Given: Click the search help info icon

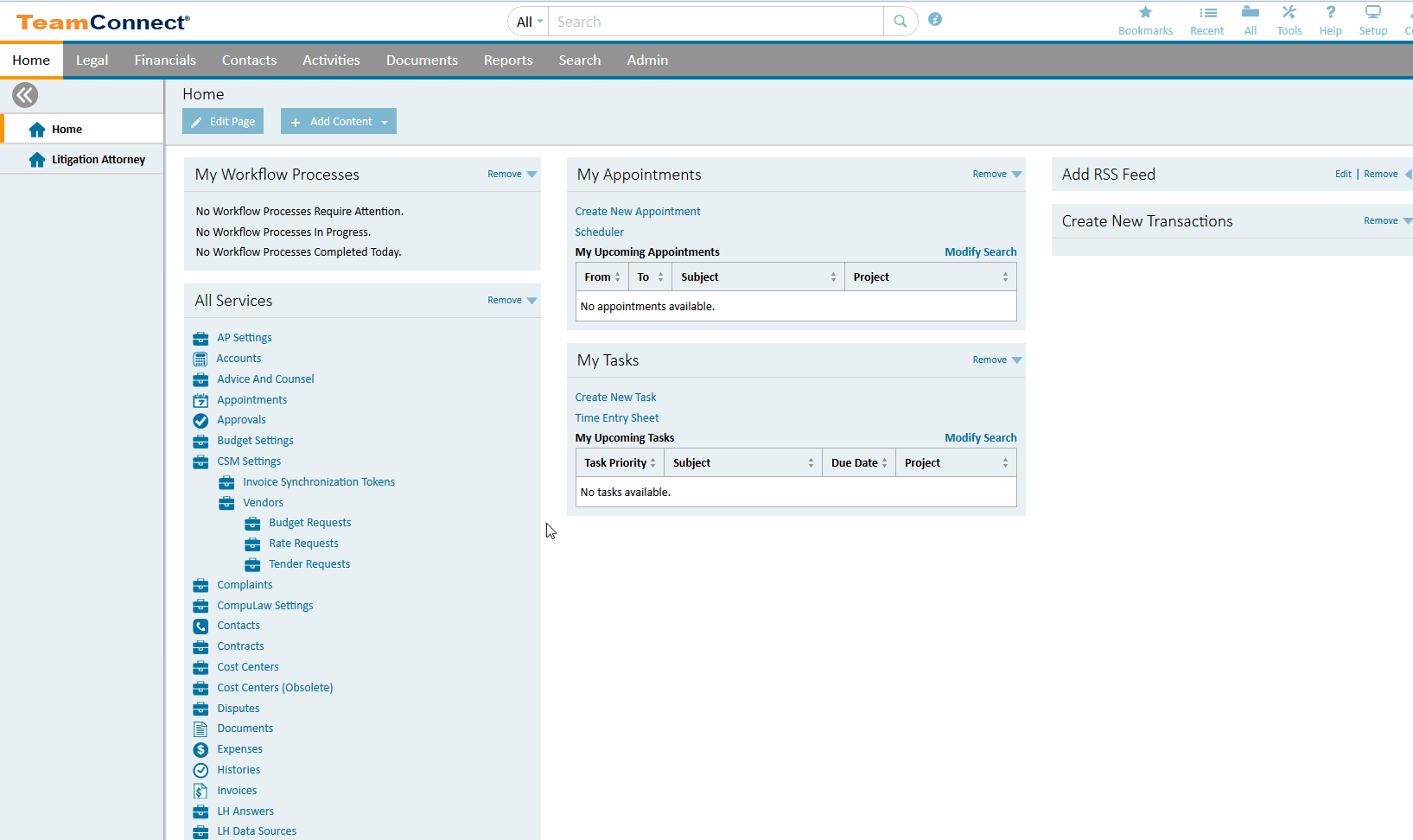Looking at the screenshot, I should pos(934,19).
